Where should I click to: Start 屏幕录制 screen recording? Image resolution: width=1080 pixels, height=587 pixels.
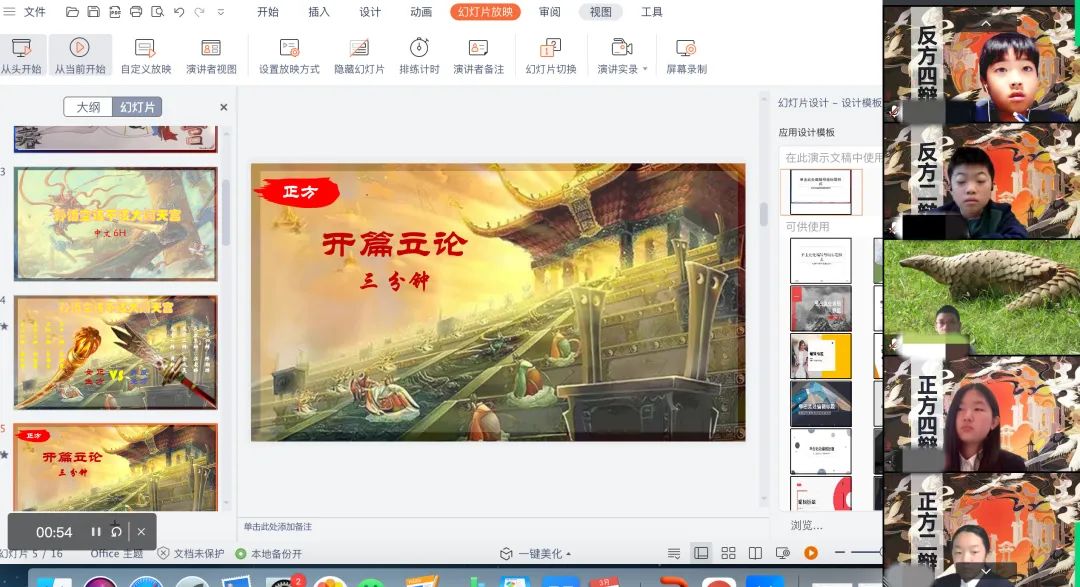coord(686,55)
